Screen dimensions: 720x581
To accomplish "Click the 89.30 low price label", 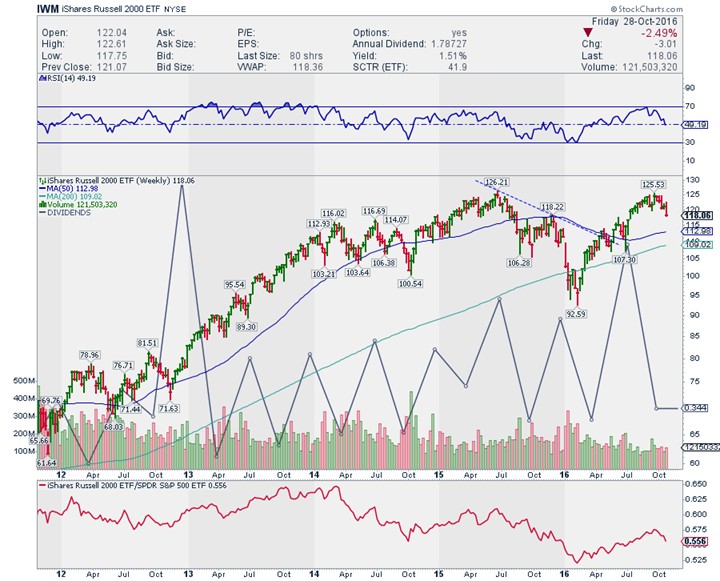I will coord(247,327).
